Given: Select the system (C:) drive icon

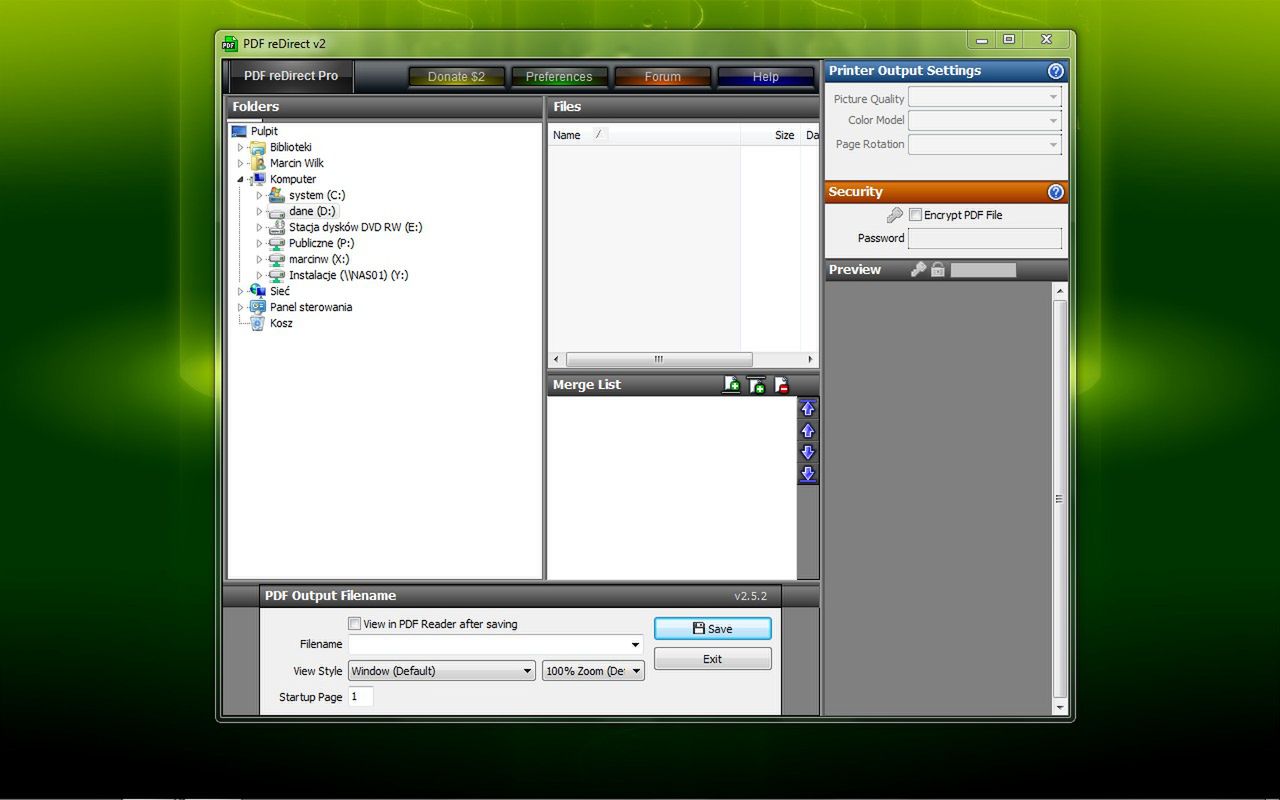Looking at the screenshot, I should 277,195.
